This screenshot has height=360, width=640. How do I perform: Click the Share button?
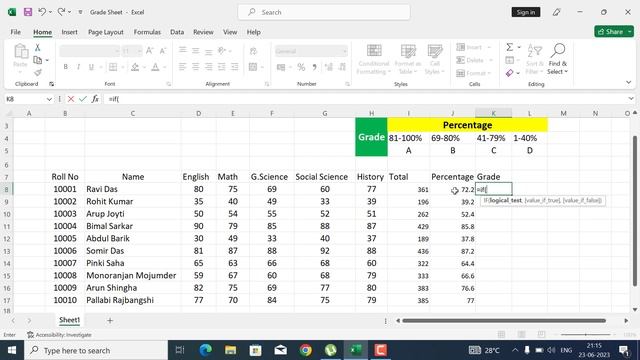pyautogui.click(x=610, y=32)
